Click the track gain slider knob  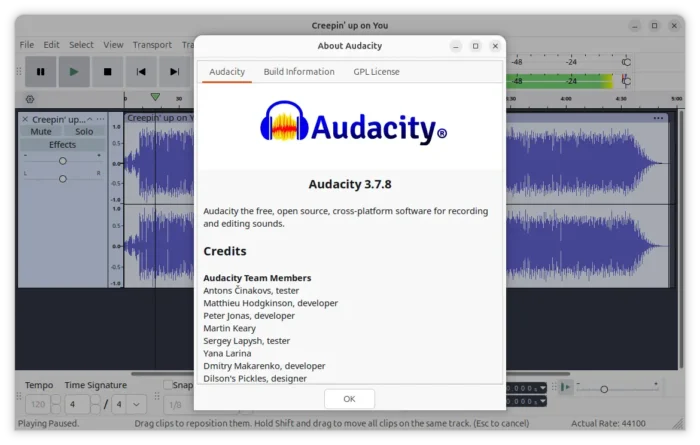[x=62, y=161]
